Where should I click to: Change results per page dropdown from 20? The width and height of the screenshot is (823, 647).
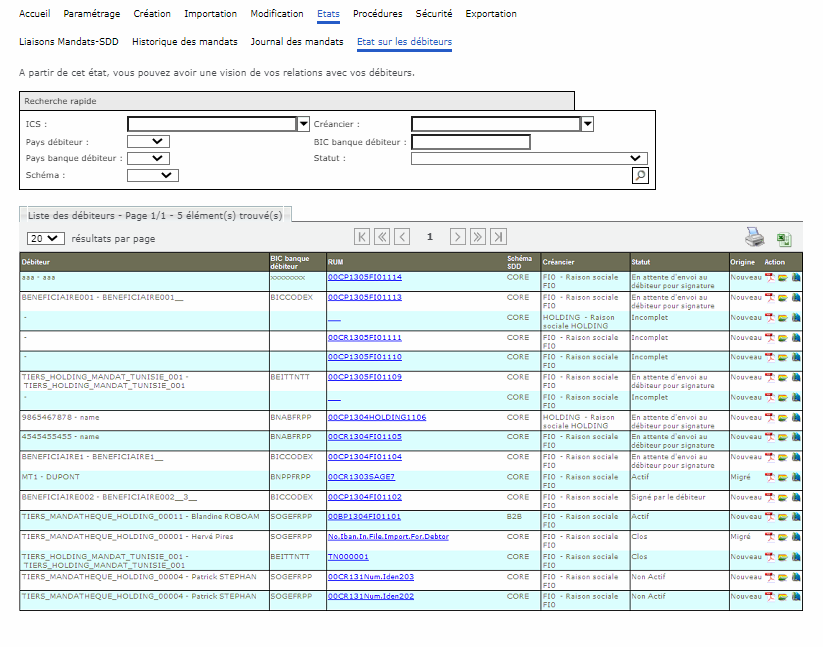pos(45,239)
